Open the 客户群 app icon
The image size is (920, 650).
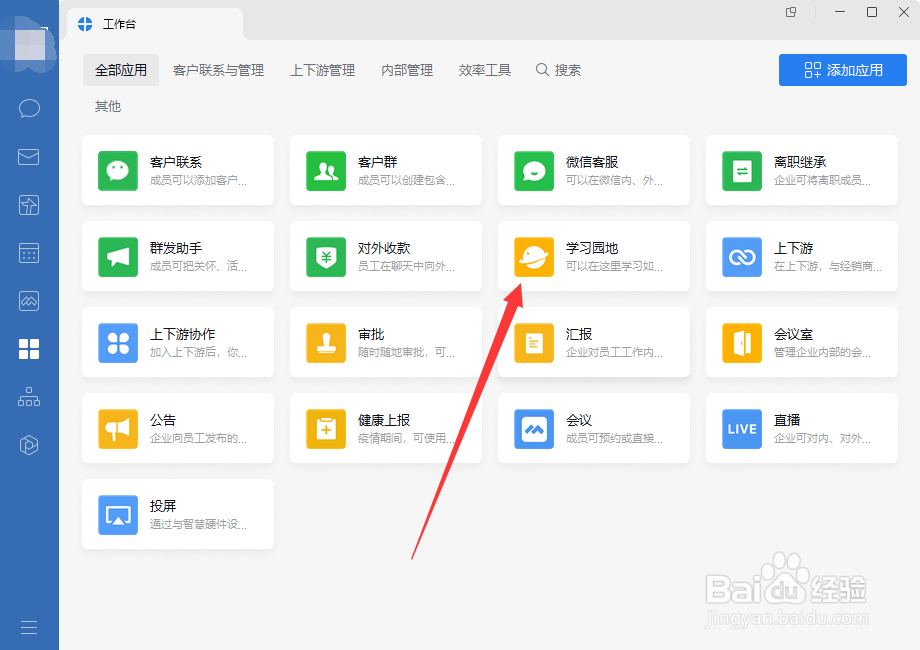326,171
